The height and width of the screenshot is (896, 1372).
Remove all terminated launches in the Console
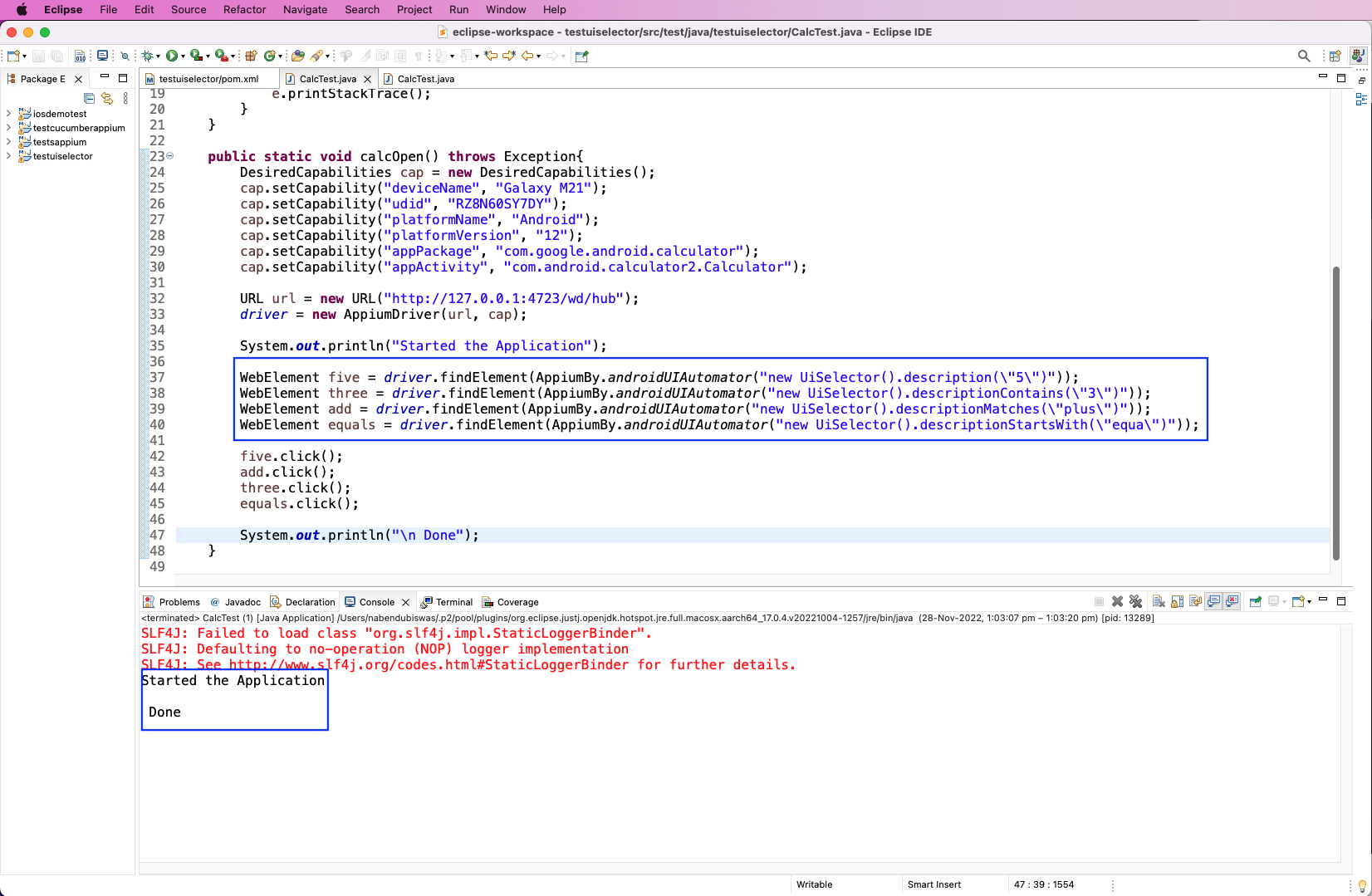[x=1135, y=601]
